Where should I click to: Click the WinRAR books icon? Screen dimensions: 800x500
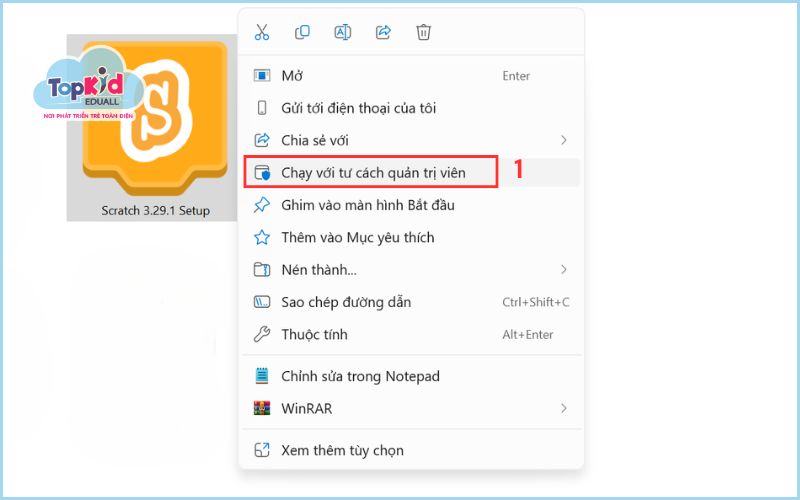[x=262, y=409]
